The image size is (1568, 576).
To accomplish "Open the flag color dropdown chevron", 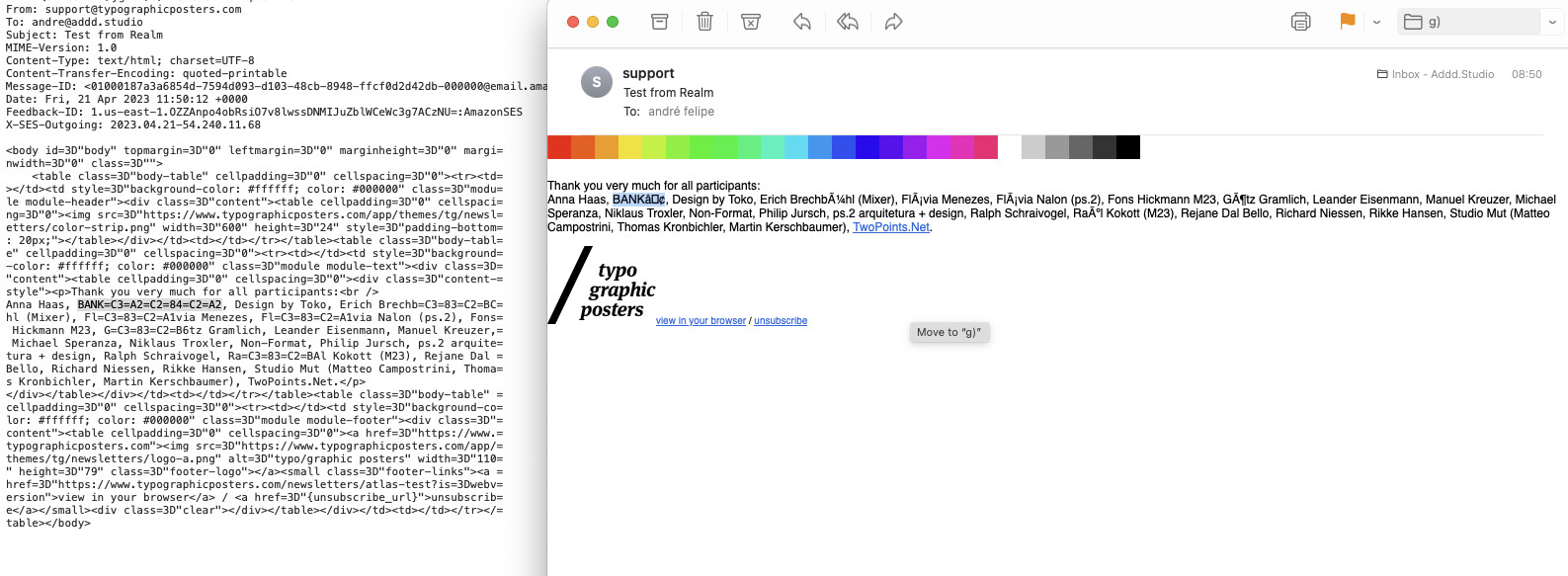I will pos(1376,22).
